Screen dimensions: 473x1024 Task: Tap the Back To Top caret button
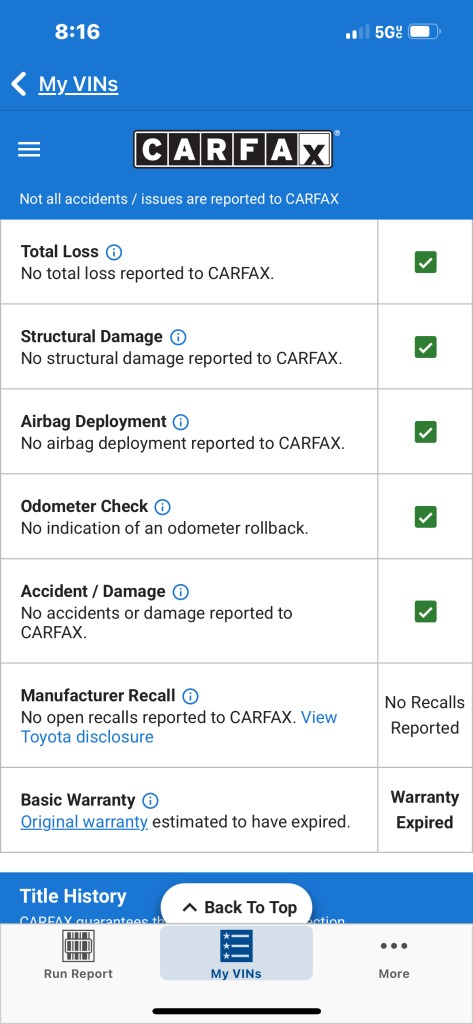pos(236,907)
